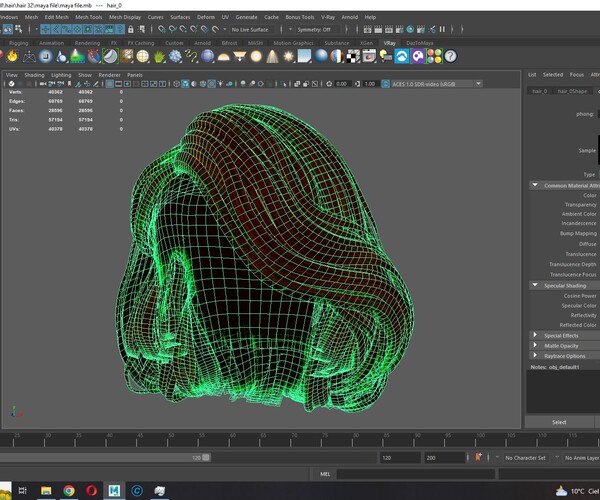Collapse the Specular Shading section
The height and width of the screenshot is (500, 600).
pos(535,285)
